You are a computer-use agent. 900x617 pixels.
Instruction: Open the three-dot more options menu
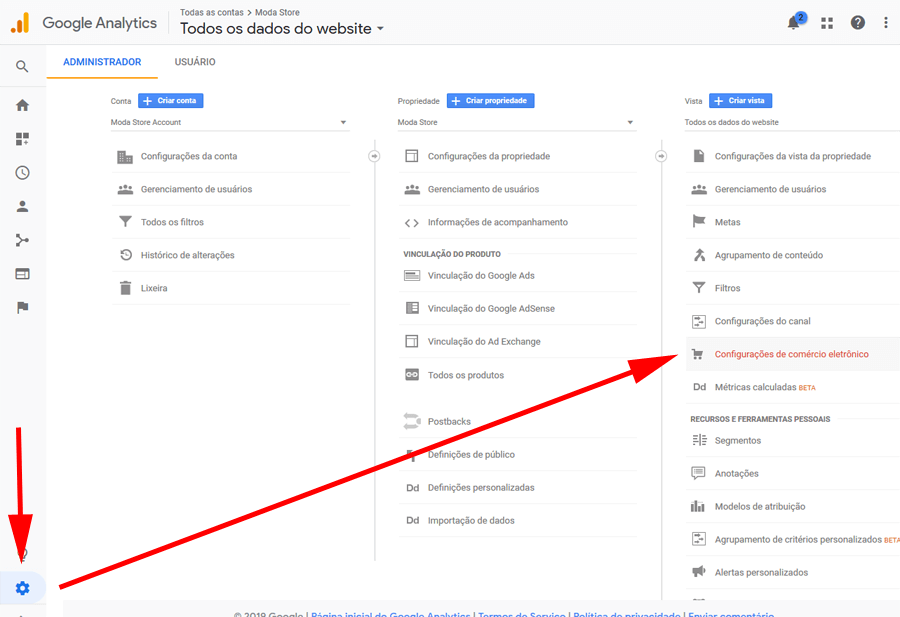click(886, 23)
